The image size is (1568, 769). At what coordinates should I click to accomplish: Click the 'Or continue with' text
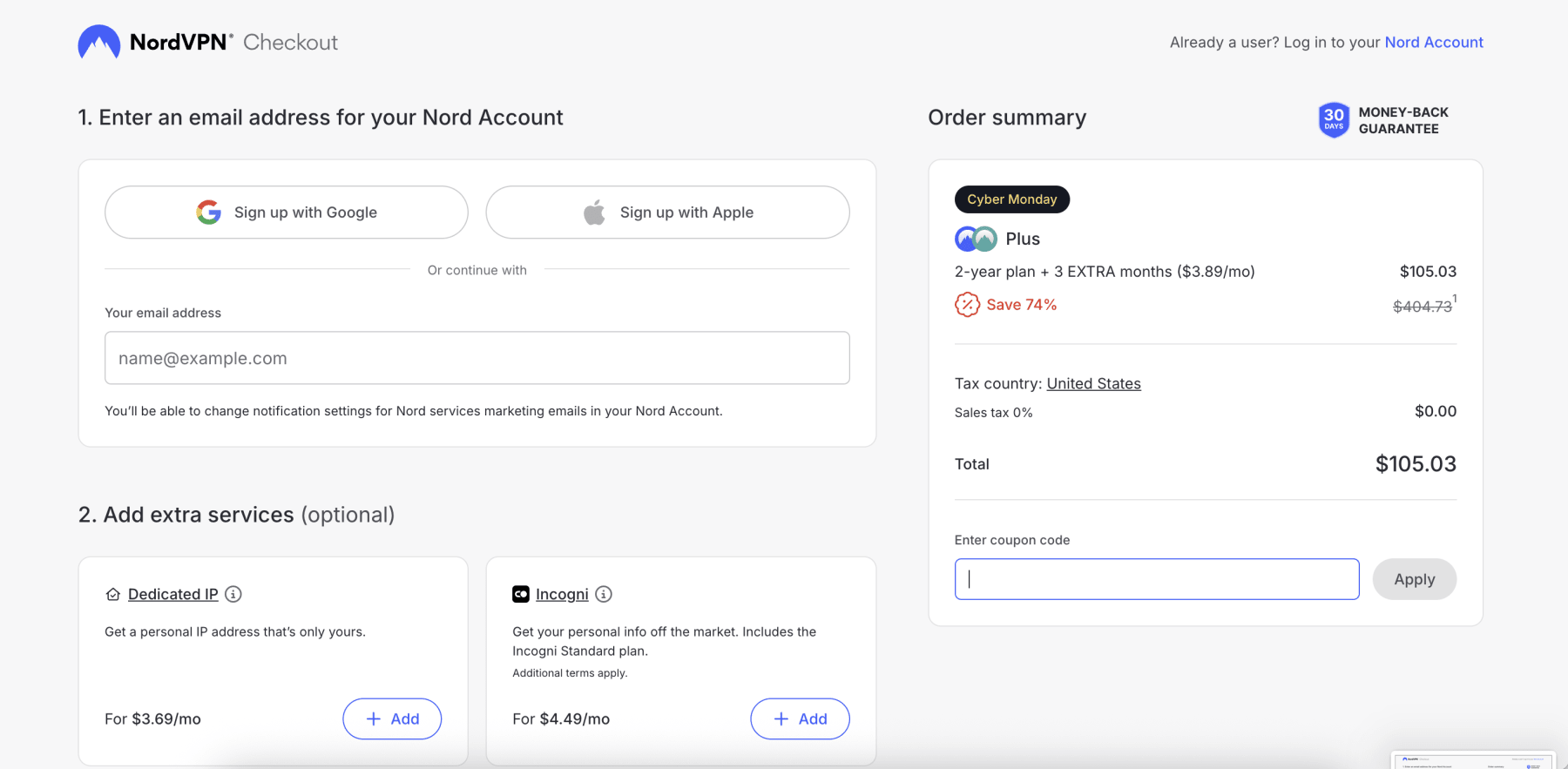tap(477, 270)
